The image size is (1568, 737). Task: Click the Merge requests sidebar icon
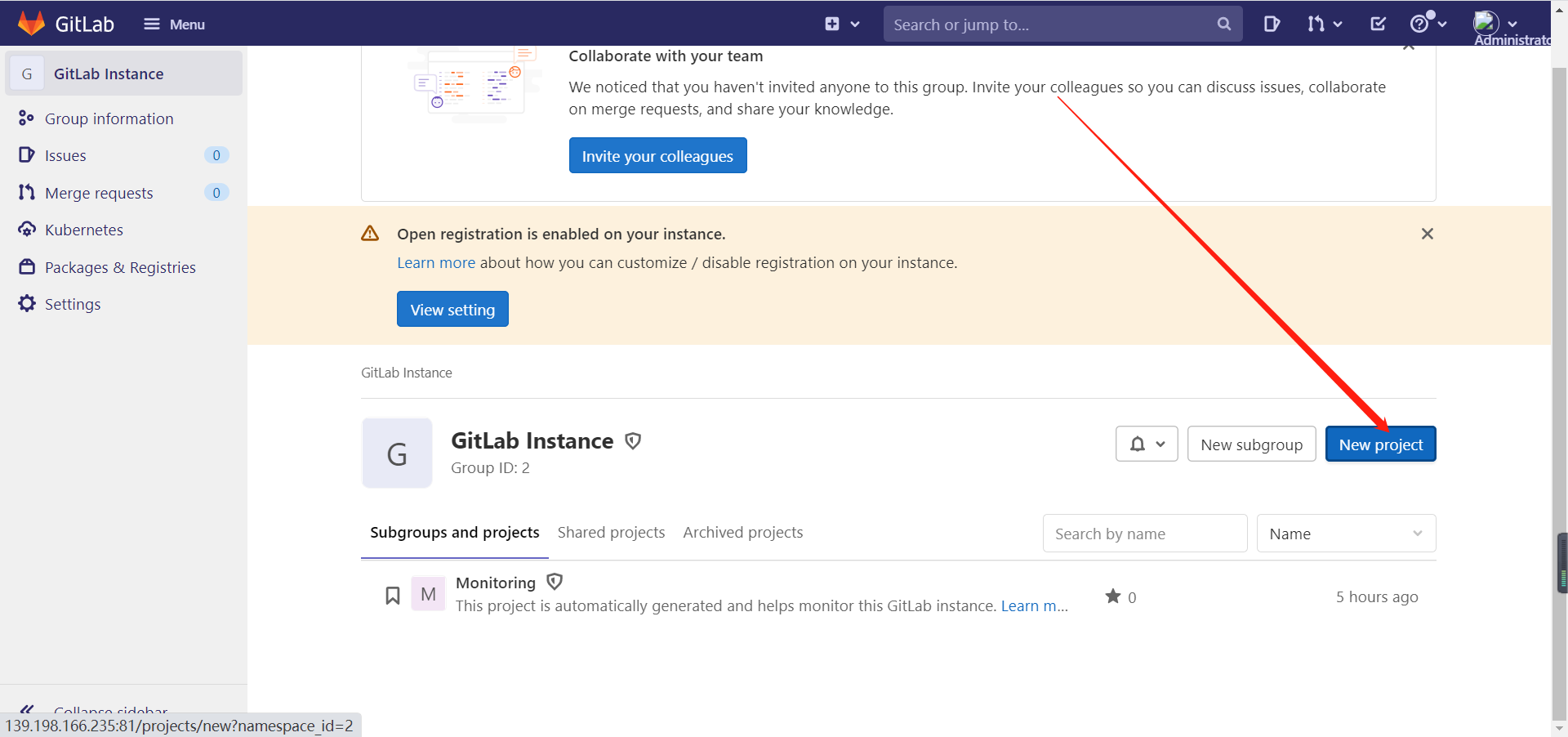26,192
